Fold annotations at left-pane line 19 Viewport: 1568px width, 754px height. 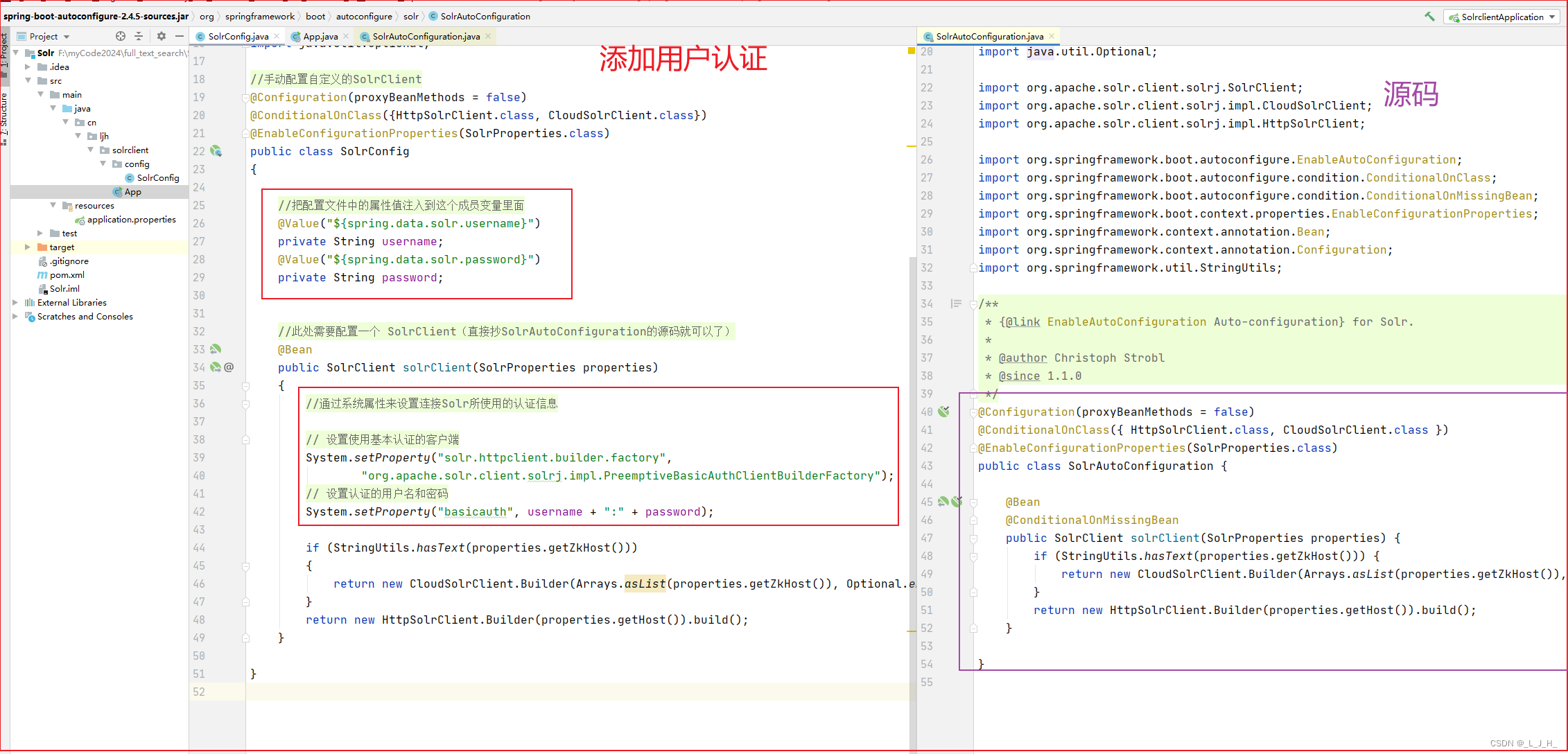pyautogui.click(x=245, y=97)
